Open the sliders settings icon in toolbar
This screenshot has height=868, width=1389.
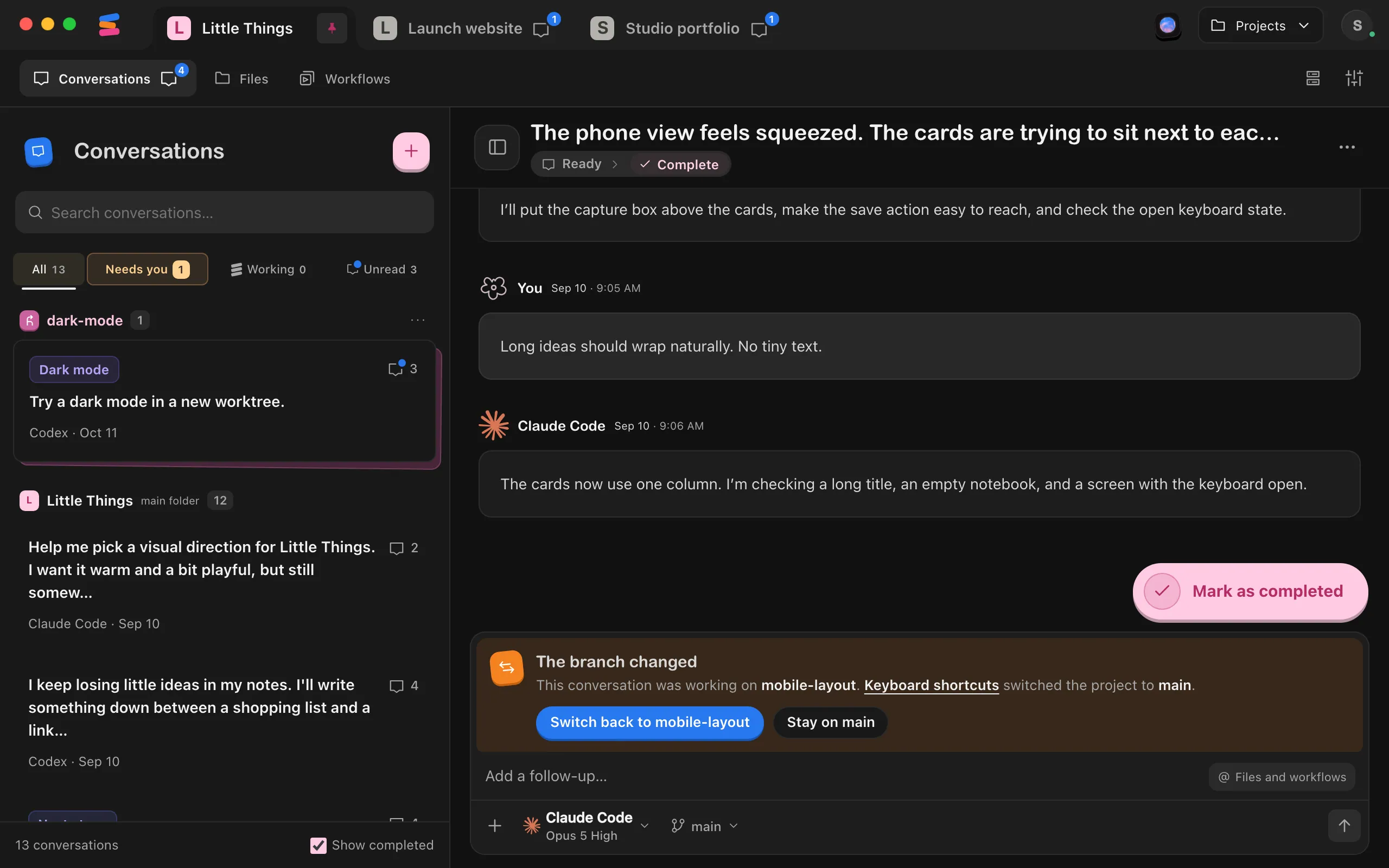coord(1354,78)
